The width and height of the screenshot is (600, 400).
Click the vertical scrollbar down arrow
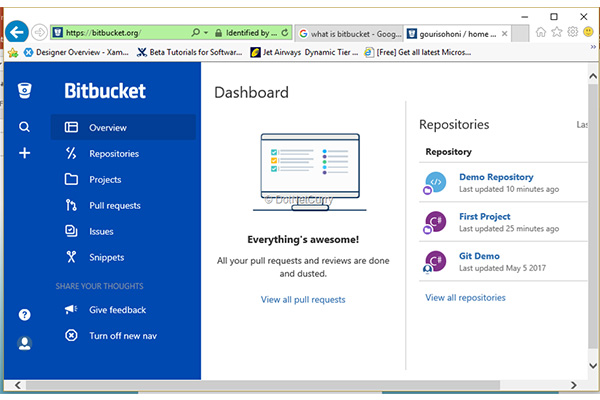coord(593,366)
